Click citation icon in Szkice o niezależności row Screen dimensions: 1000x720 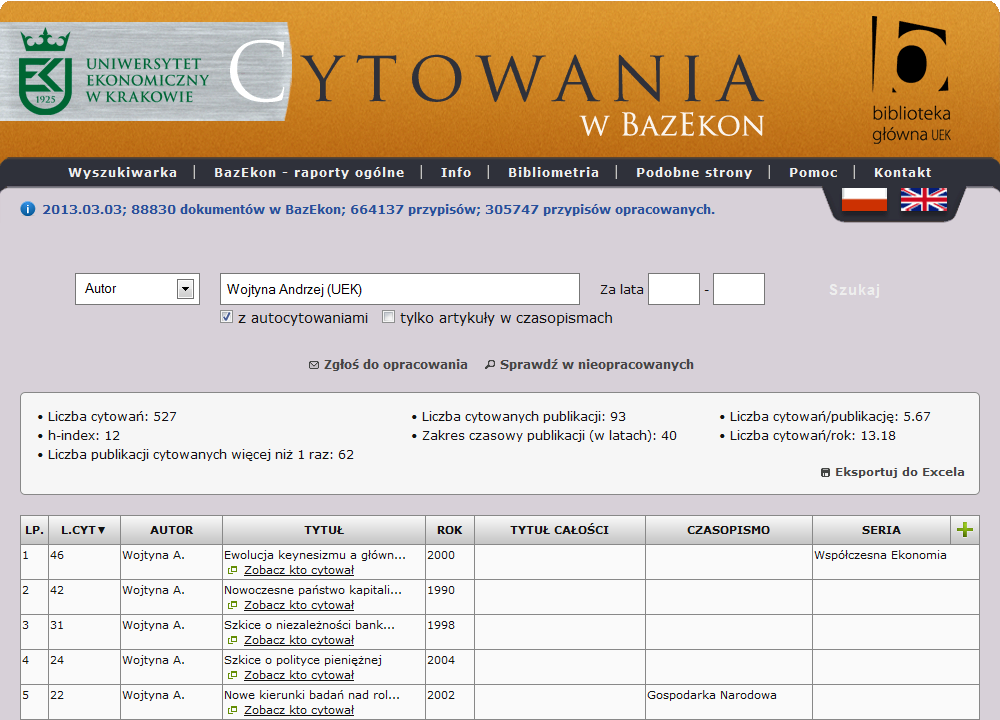pyautogui.click(x=233, y=640)
